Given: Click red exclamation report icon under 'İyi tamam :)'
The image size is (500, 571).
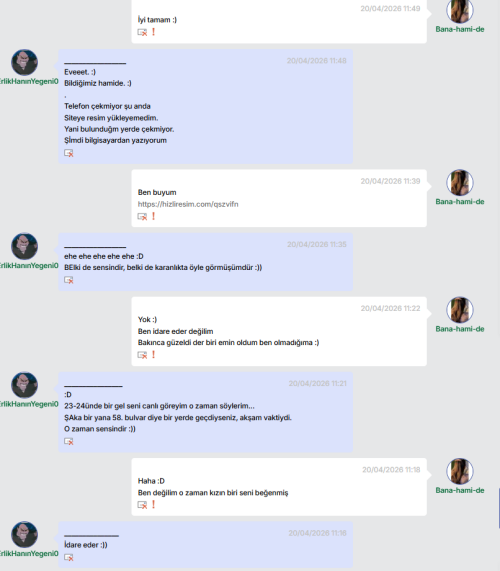Looking at the screenshot, I should [153, 32].
